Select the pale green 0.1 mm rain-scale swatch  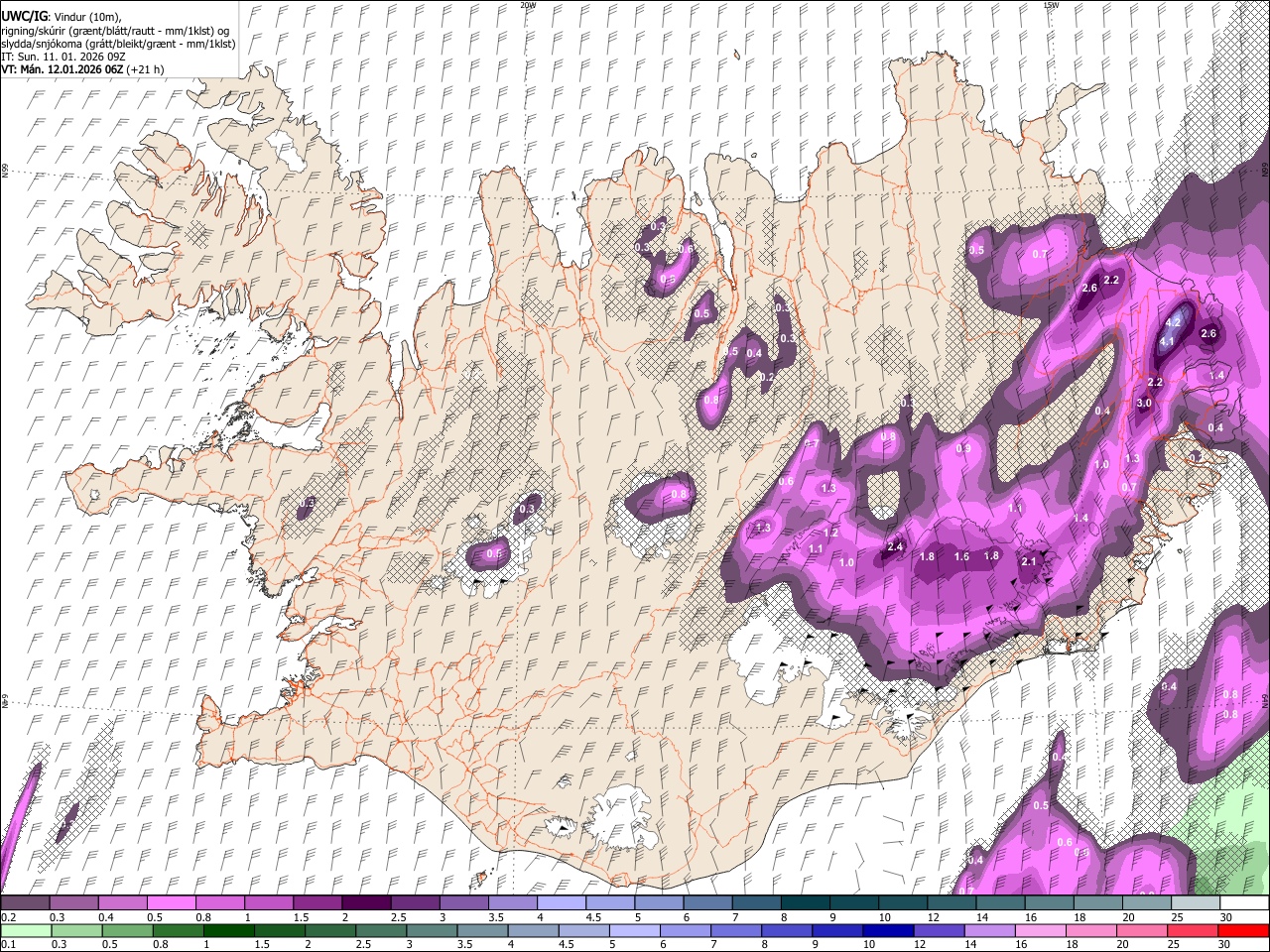pos(26,930)
